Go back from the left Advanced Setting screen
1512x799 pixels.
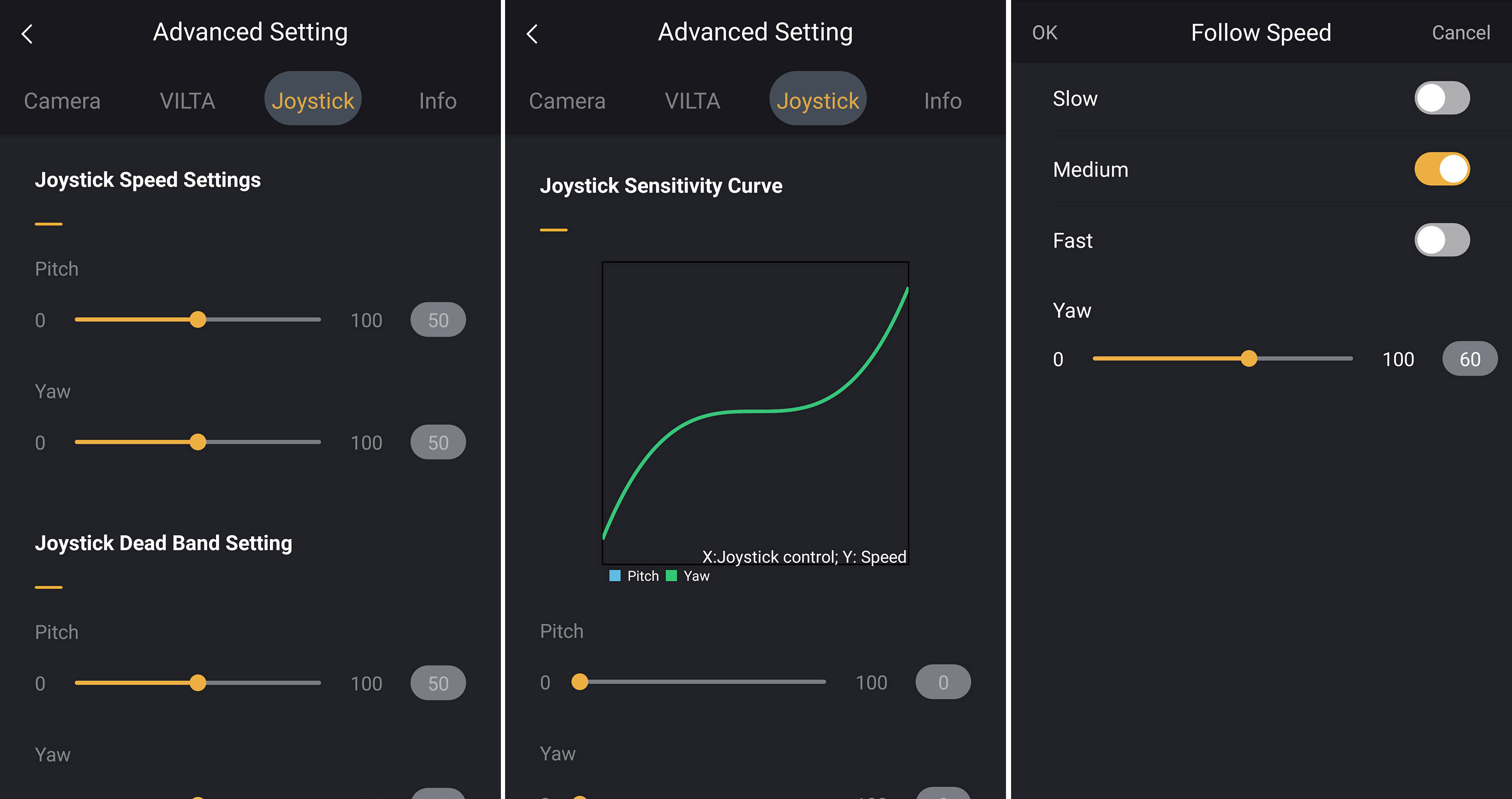(27, 33)
